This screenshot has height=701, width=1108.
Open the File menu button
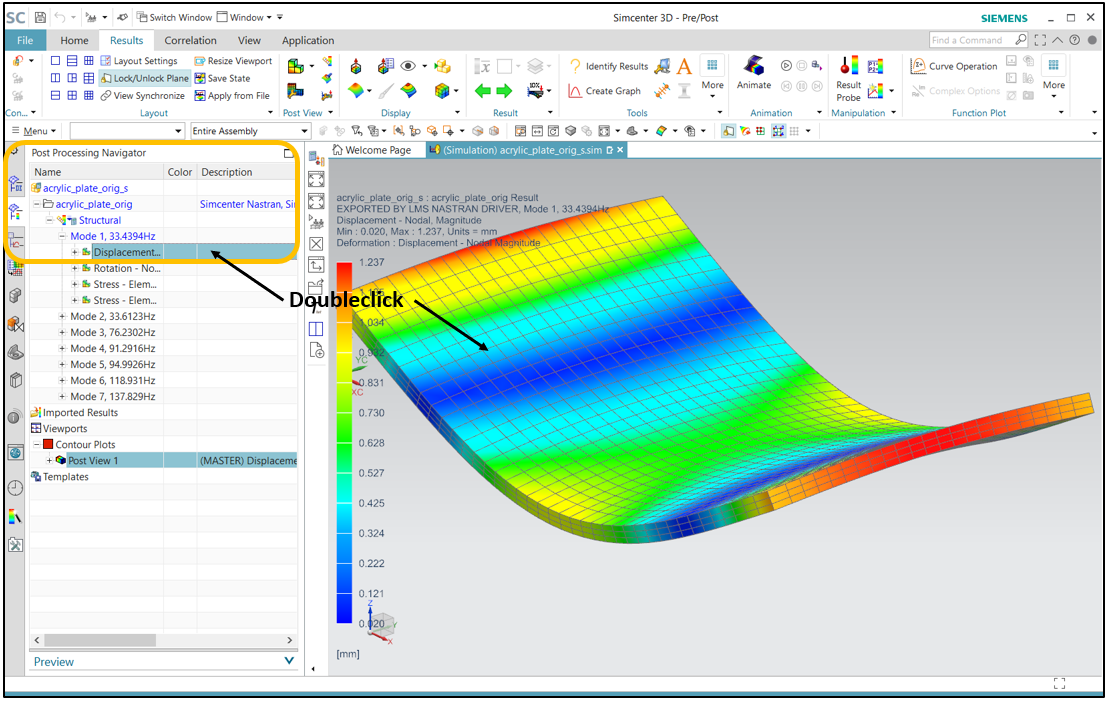(x=25, y=41)
